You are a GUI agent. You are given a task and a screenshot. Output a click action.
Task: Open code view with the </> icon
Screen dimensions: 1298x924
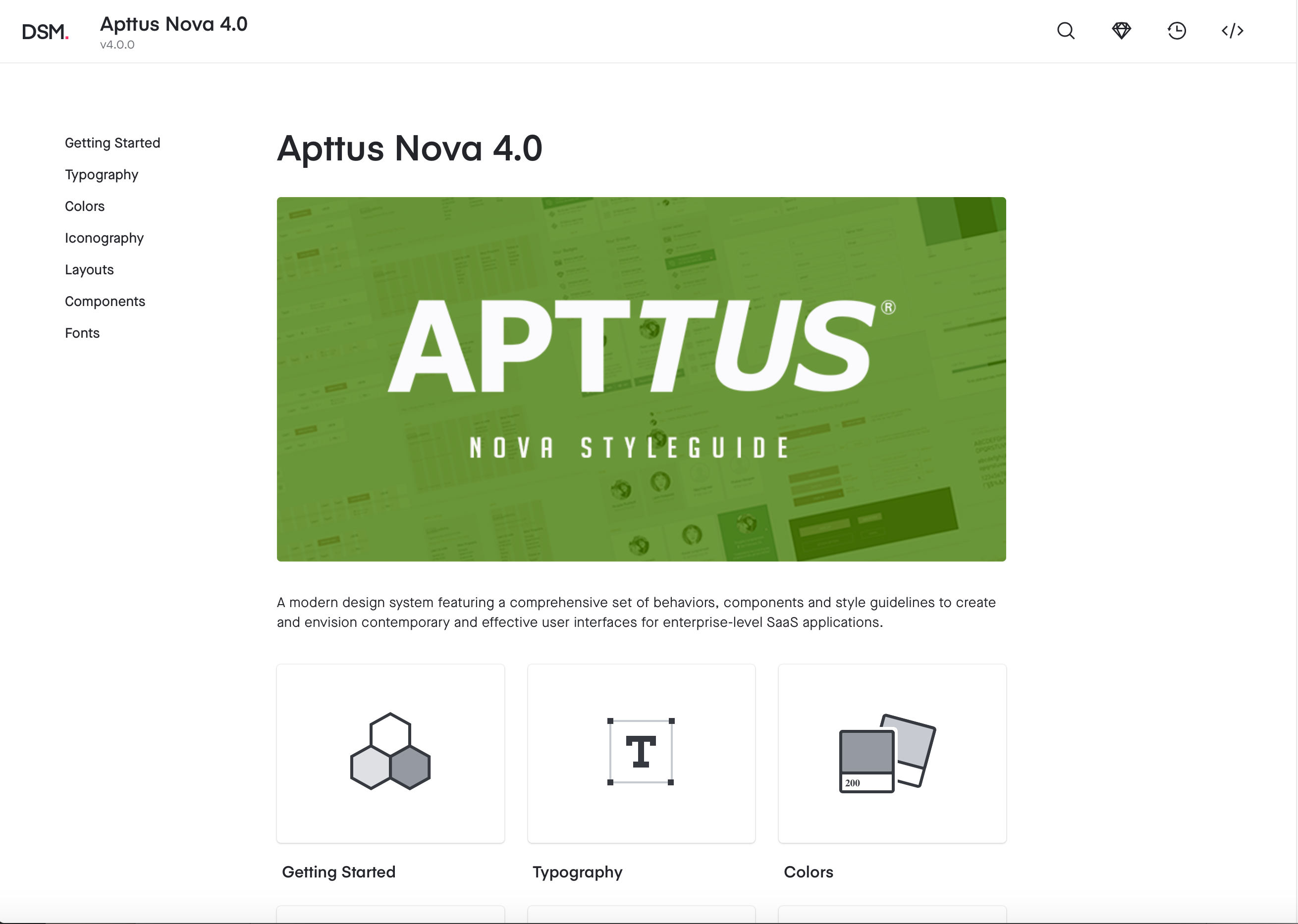(x=1232, y=31)
